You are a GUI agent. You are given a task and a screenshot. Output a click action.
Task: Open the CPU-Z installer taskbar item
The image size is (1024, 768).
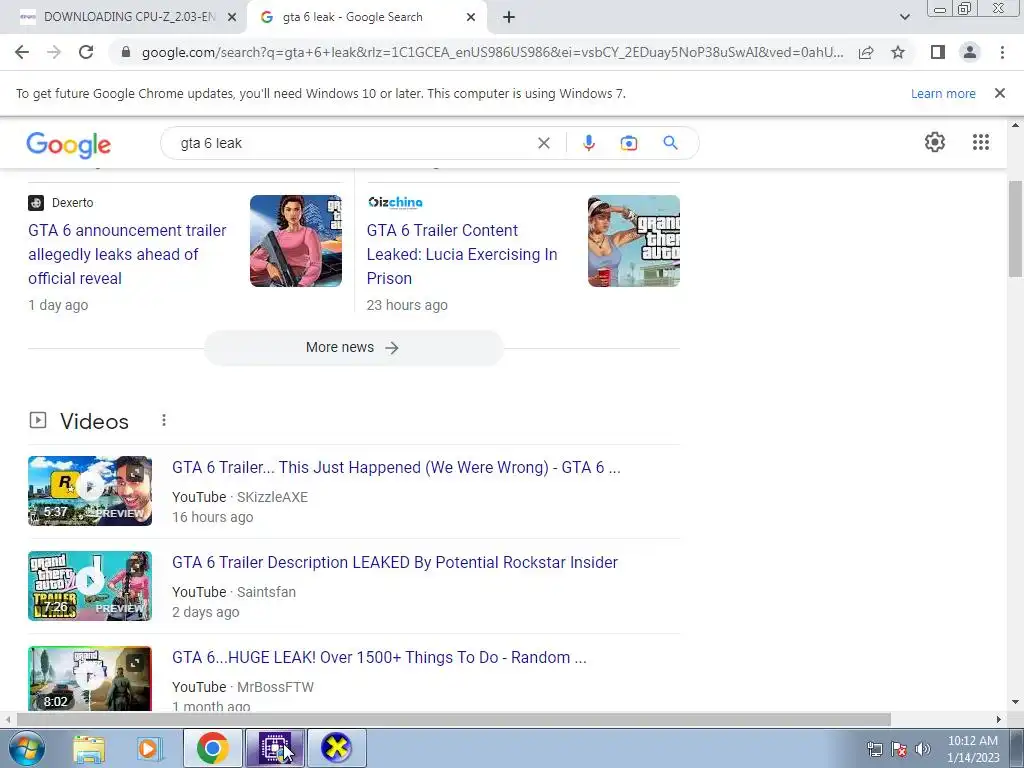[x=275, y=748]
